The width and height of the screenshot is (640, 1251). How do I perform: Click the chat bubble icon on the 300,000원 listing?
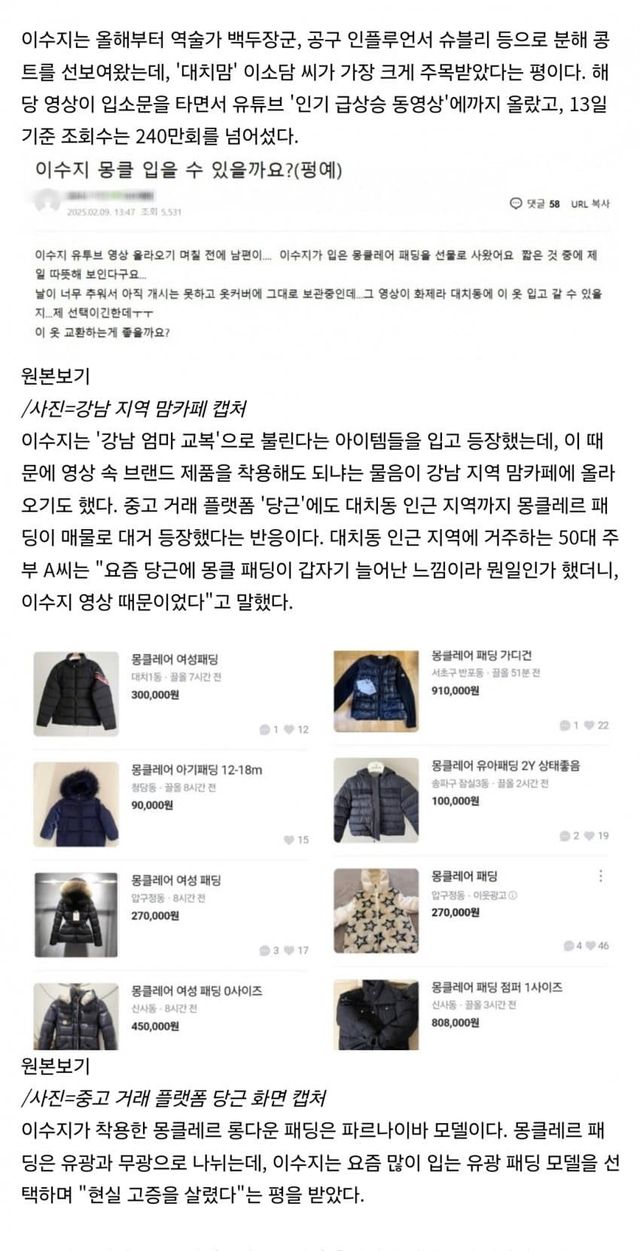(x=264, y=729)
